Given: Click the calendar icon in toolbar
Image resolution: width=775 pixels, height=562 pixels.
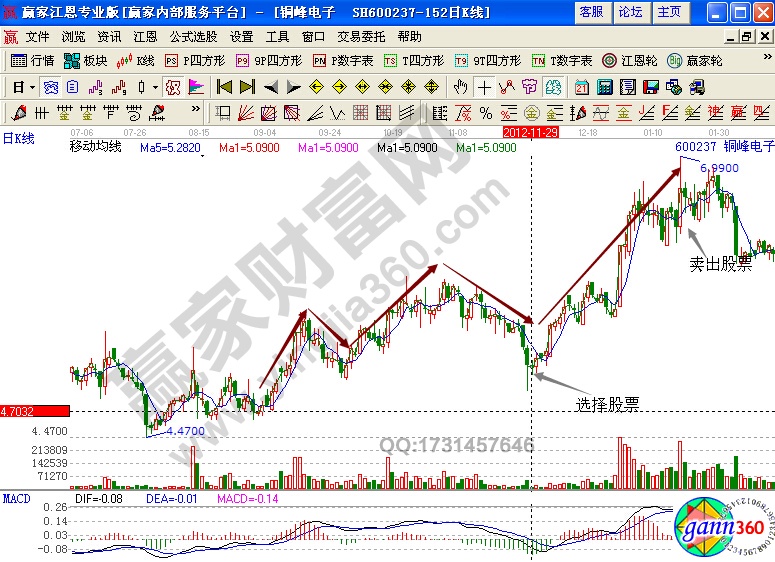Looking at the screenshot, I should point(581,86).
